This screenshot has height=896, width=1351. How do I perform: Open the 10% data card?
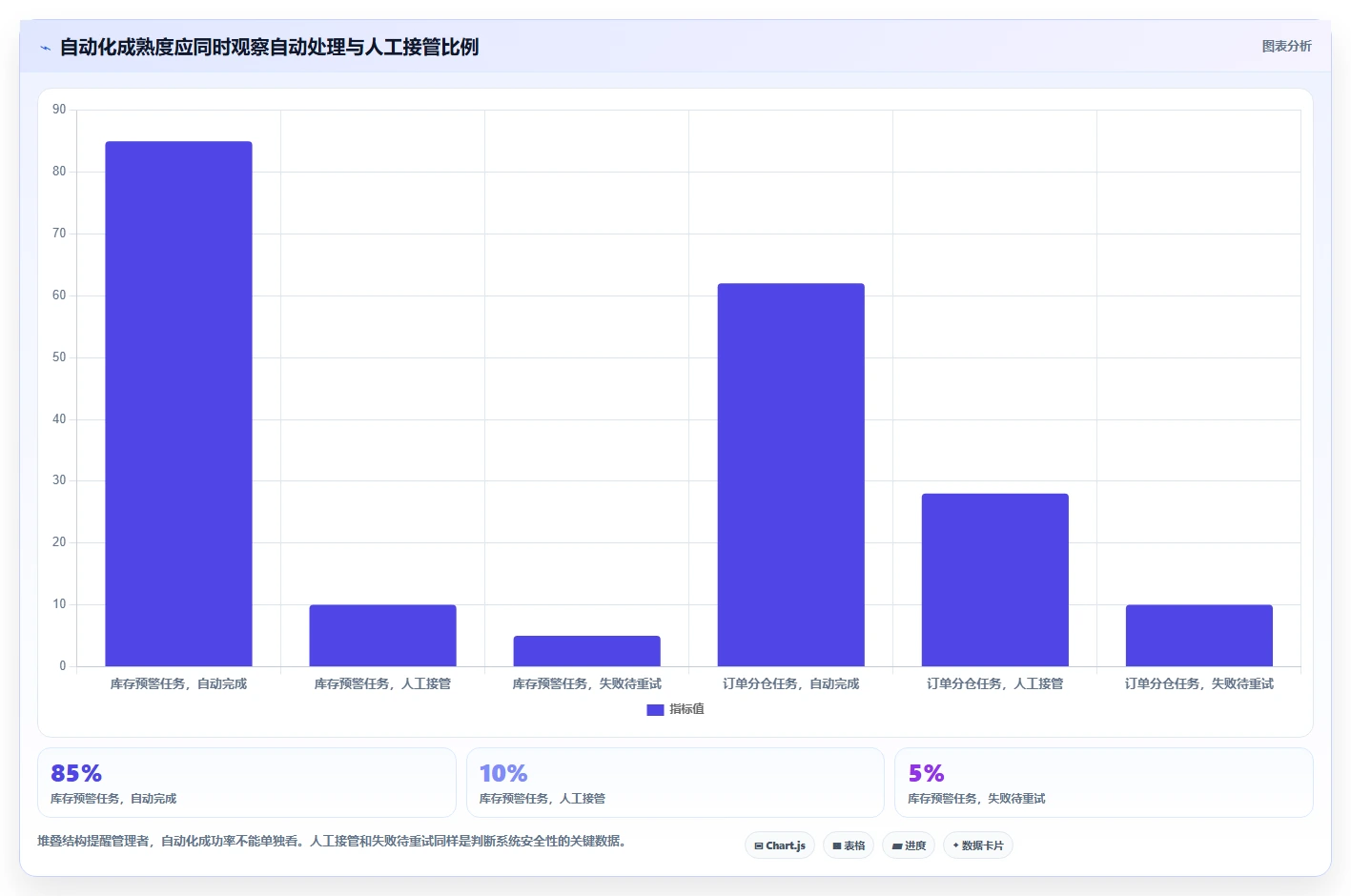tap(675, 783)
